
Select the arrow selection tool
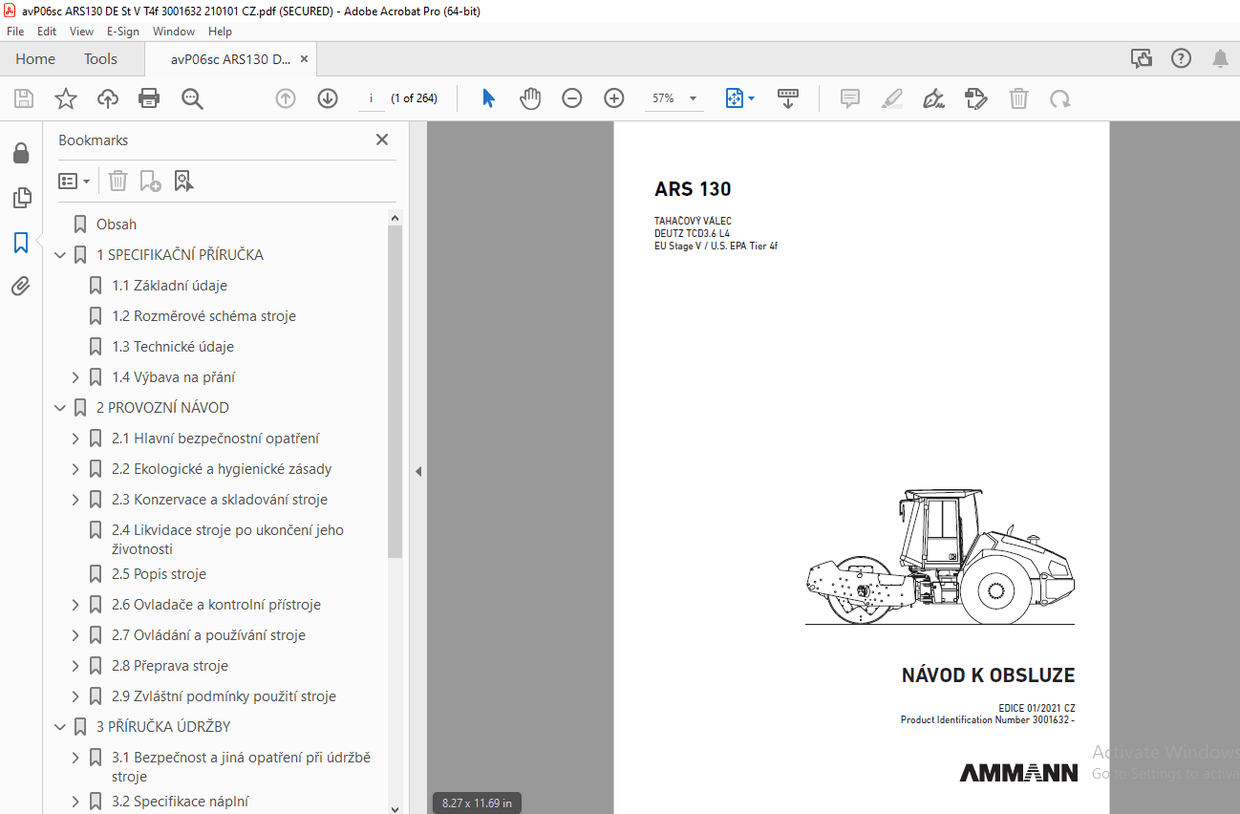488,98
